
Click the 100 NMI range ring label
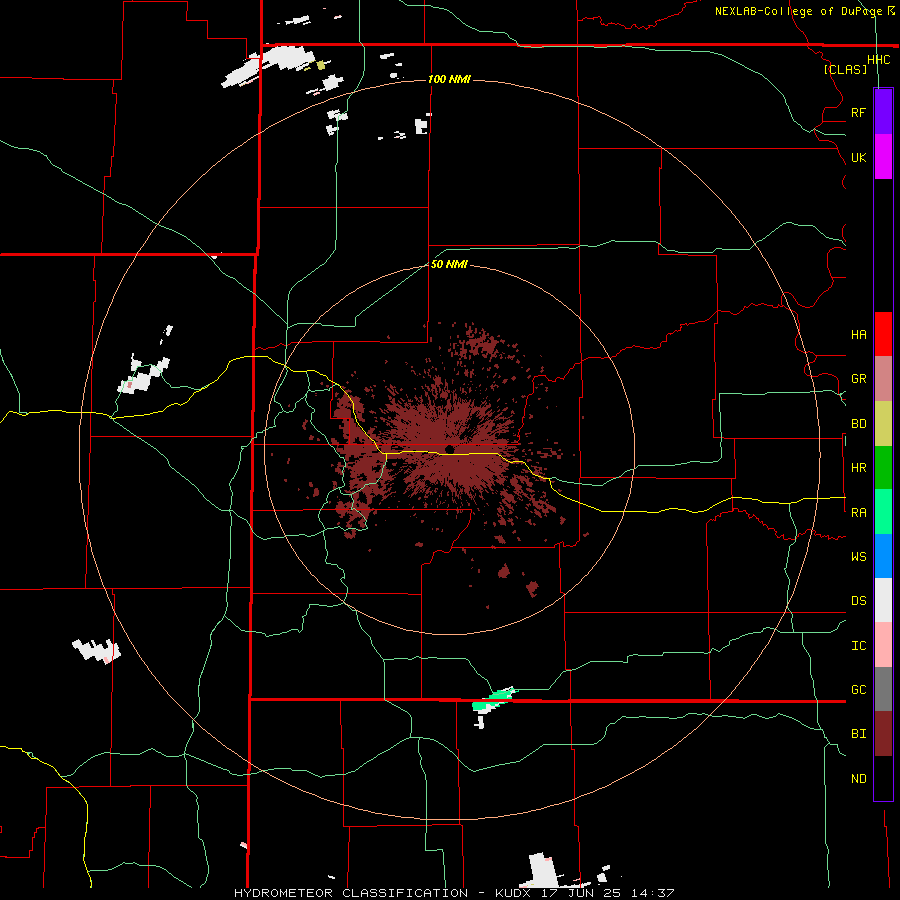[x=449, y=79]
